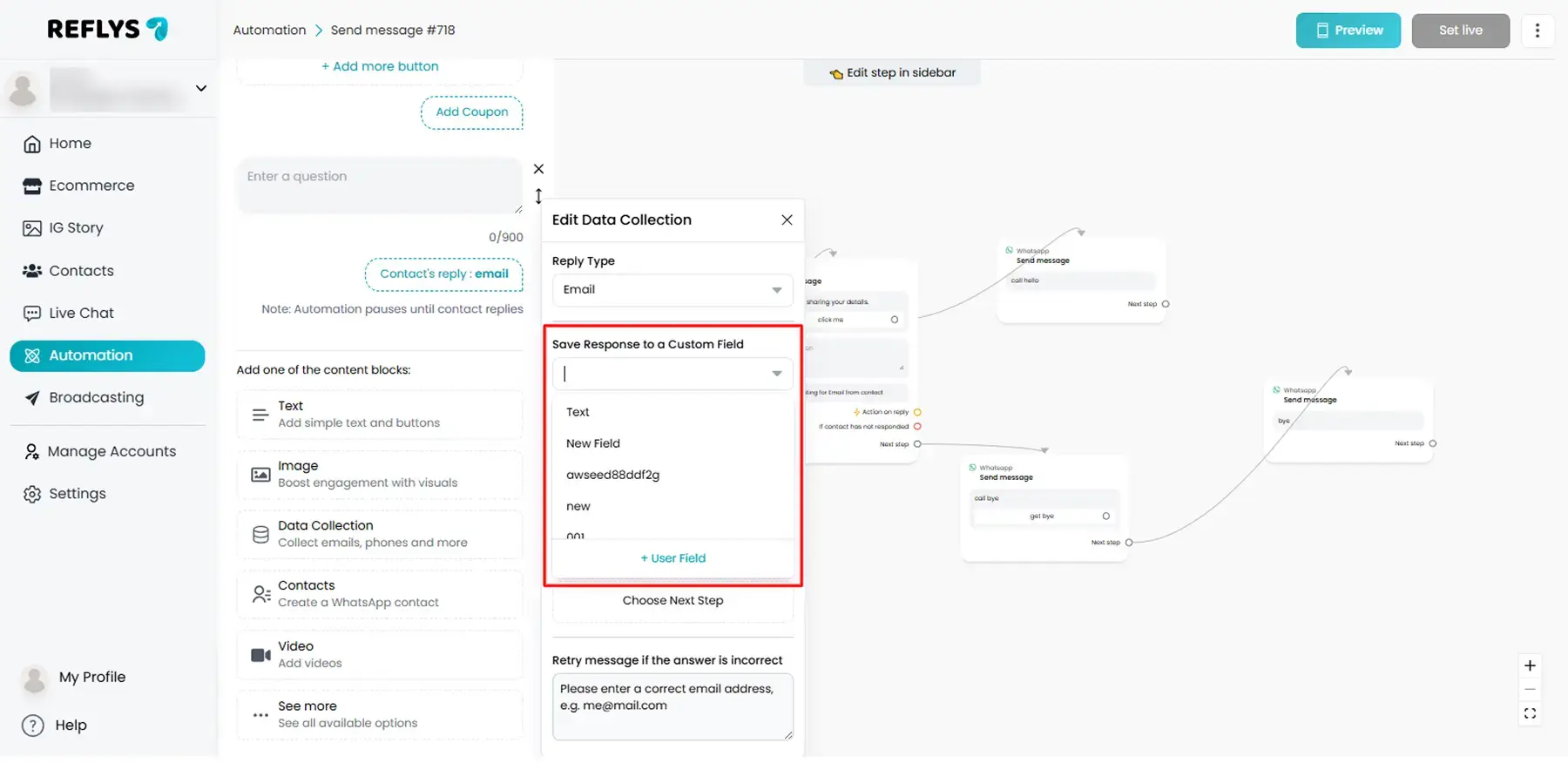Click '+ User Field' link
Image resolution: width=1568 pixels, height=763 pixels.
tap(672, 558)
